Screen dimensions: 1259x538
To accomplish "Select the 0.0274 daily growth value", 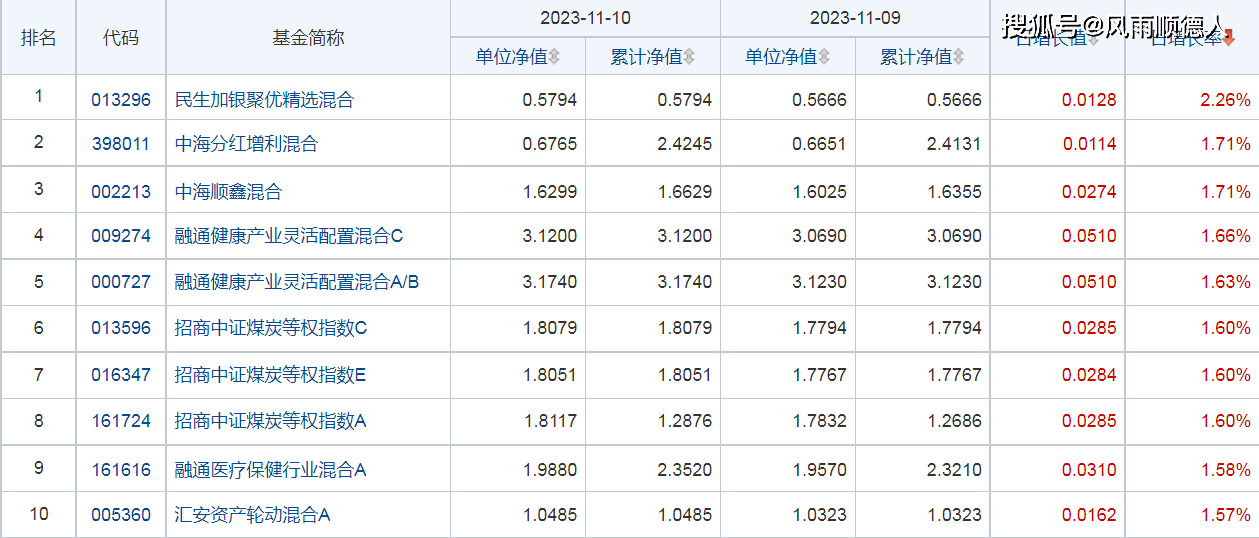I will click(1089, 191).
